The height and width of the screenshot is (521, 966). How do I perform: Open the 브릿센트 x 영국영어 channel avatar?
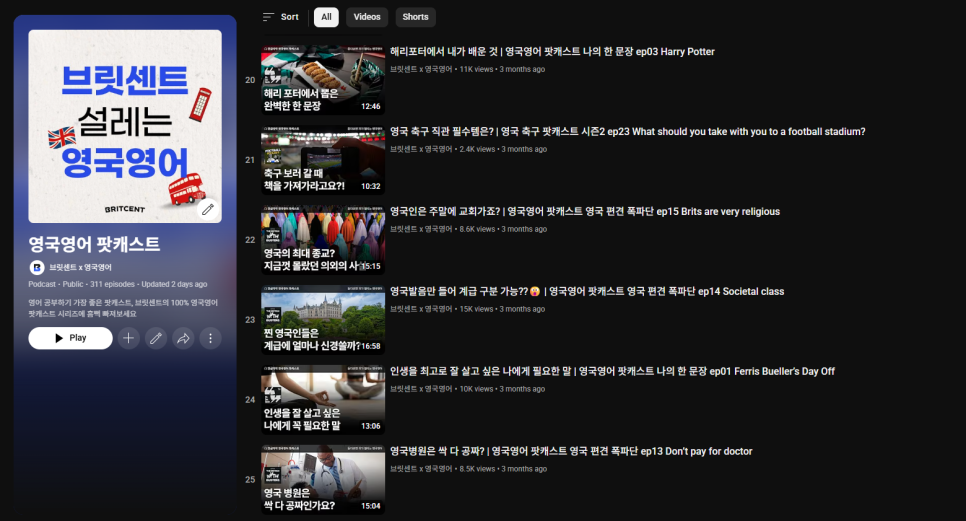tap(37, 267)
